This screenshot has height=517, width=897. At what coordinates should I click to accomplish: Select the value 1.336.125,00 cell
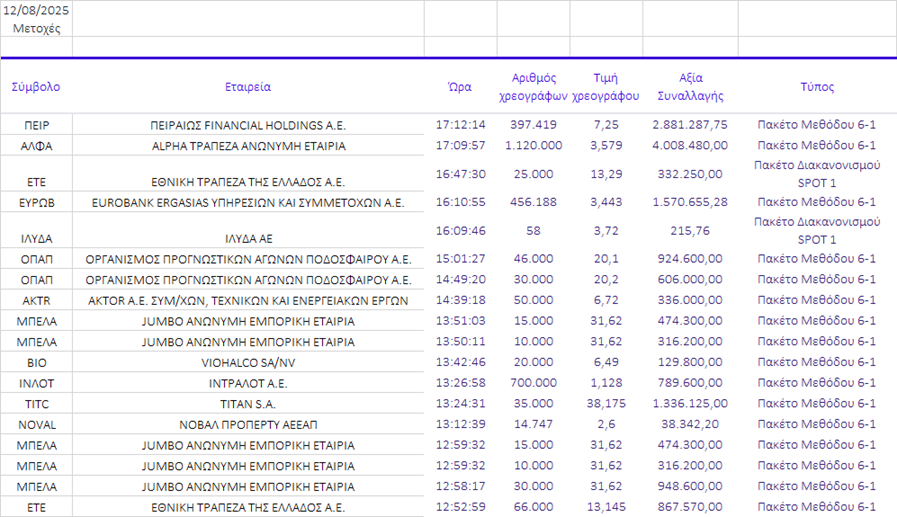pos(690,403)
